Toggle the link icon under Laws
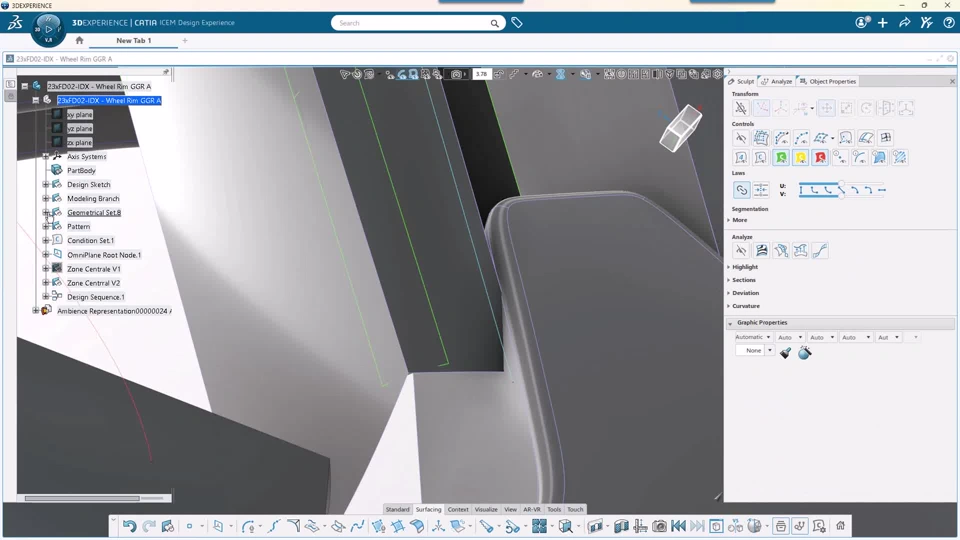The height and width of the screenshot is (540, 960). [741, 189]
